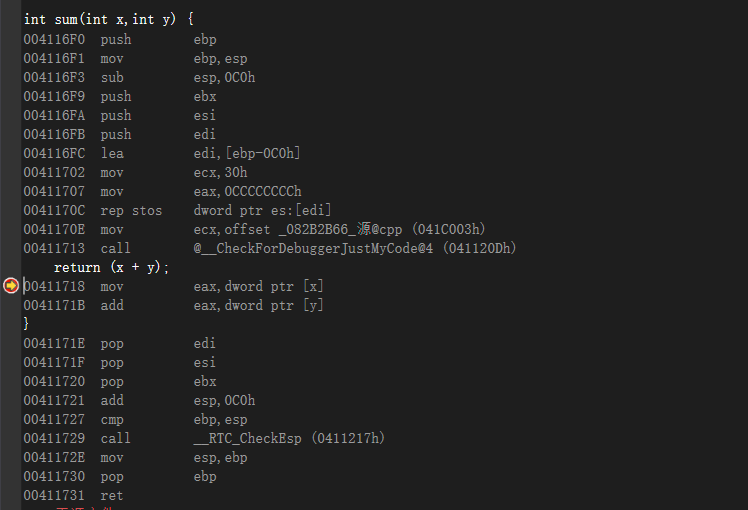This screenshot has width=748, height=510.
Task: Click the breakpoint arrow icon at 00411718
Action: [x=10, y=286]
